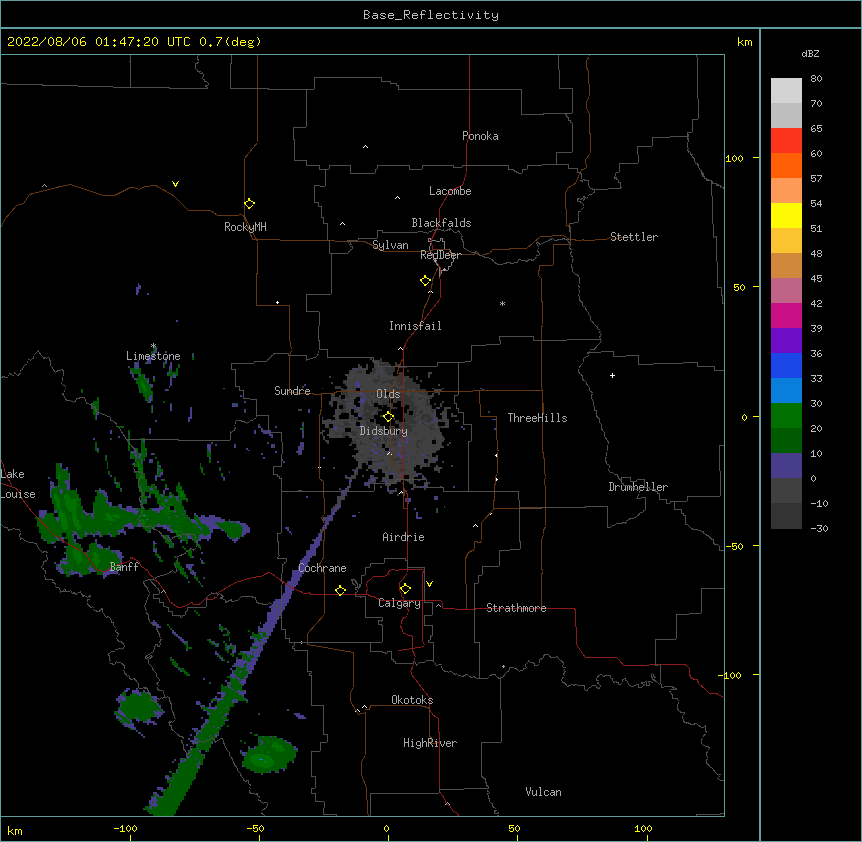Viewport: 862px width, 842px height.
Task: Click the green echo cell southwest of Okotoks
Action: (269, 755)
